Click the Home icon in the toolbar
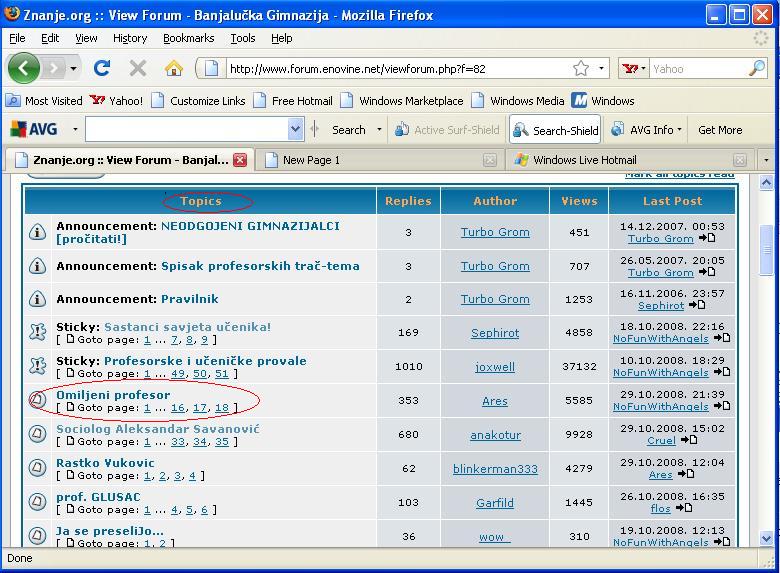Screen dimensions: 780x573 174,69
